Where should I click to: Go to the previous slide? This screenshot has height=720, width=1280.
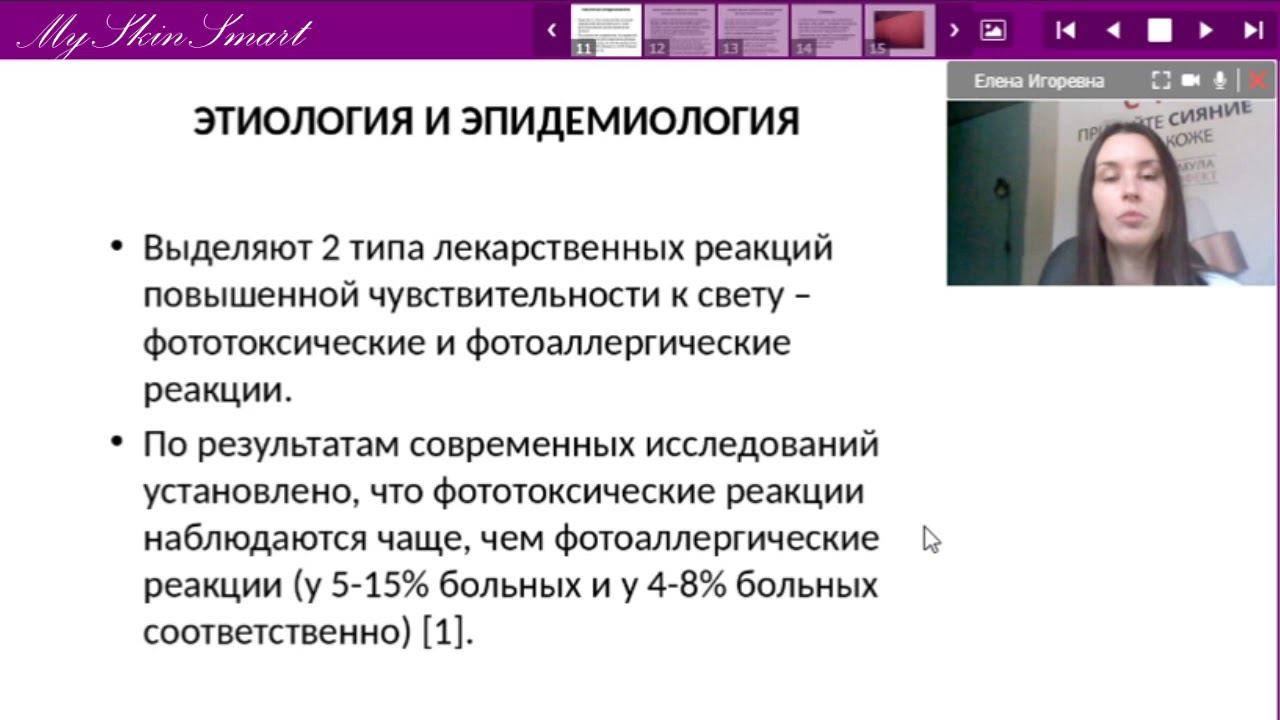tap(1113, 30)
